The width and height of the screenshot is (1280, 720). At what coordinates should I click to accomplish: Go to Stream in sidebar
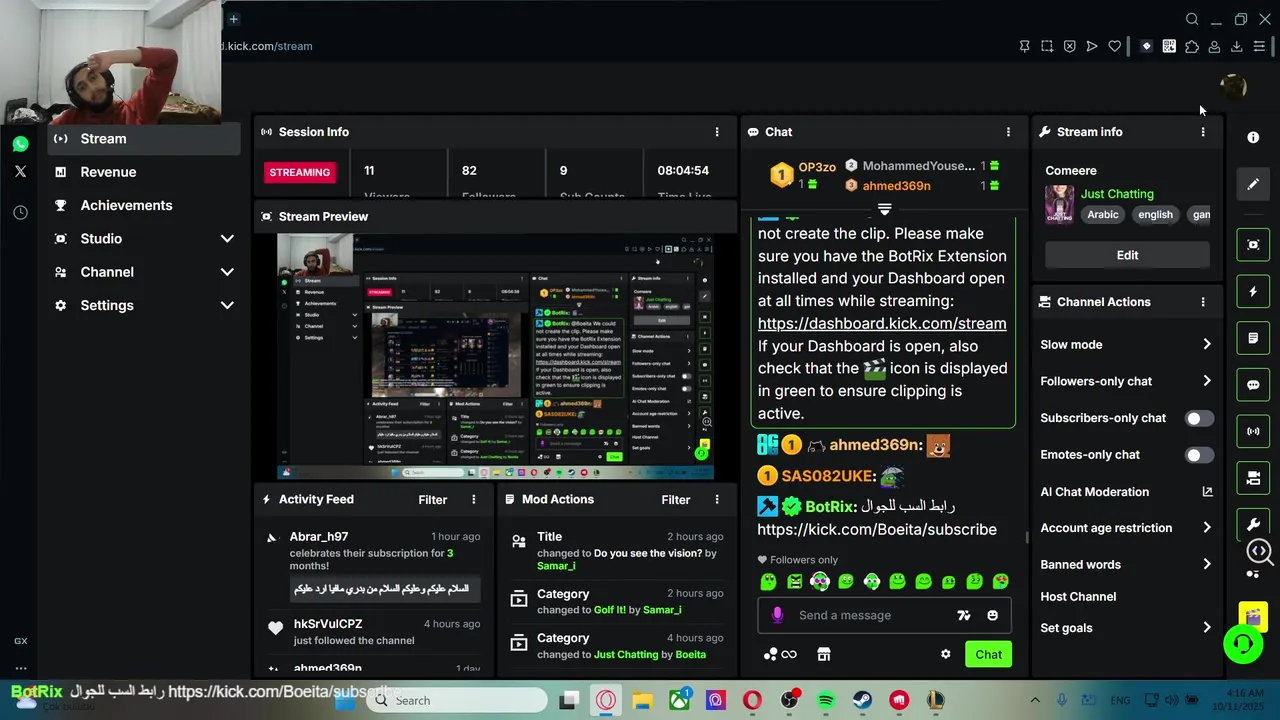tap(143, 139)
